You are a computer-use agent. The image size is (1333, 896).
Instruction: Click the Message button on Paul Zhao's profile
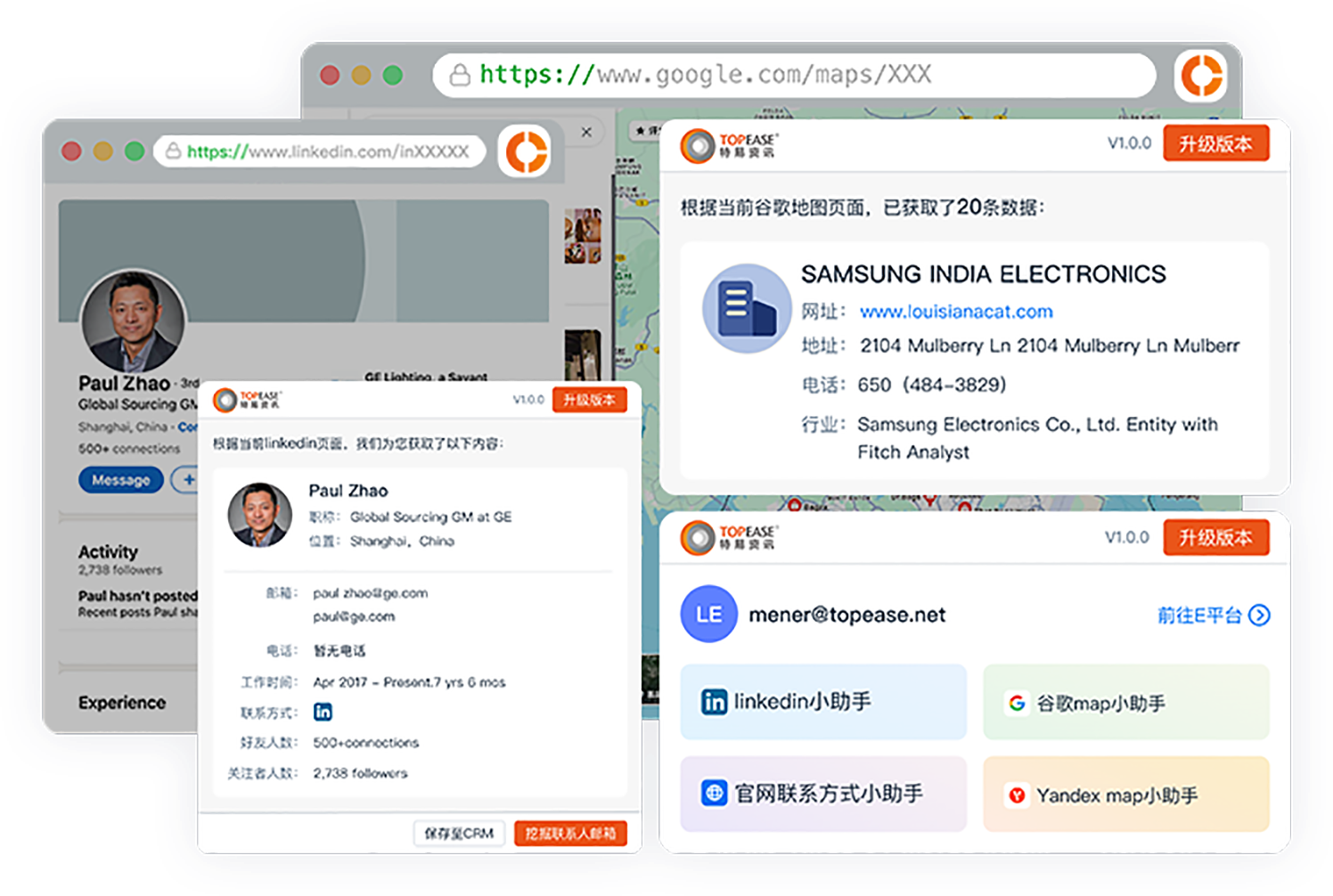(x=121, y=480)
